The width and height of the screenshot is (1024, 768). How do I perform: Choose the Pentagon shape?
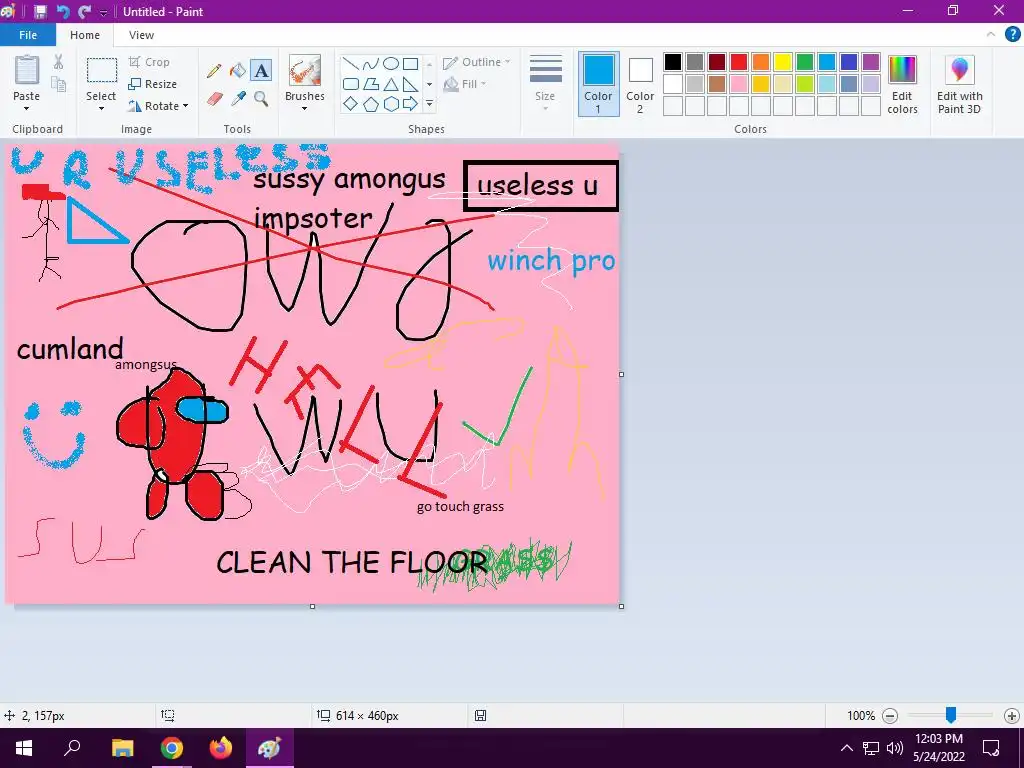tap(371, 104)
